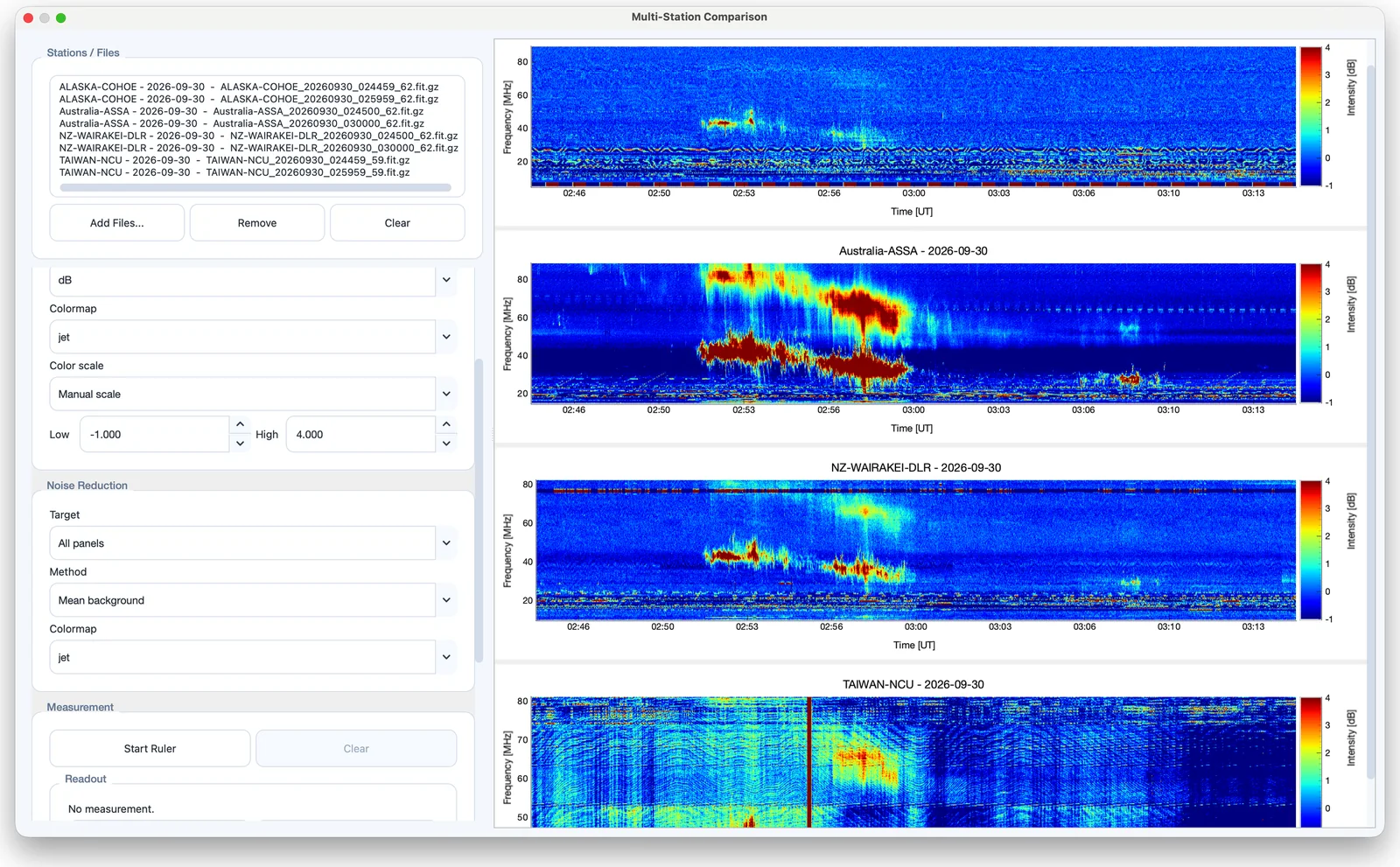Click the top ALASKA-COHOE spectrogram plot
Screen dimensions: 1400x867
pyautogui.click(x=913, y=116)
